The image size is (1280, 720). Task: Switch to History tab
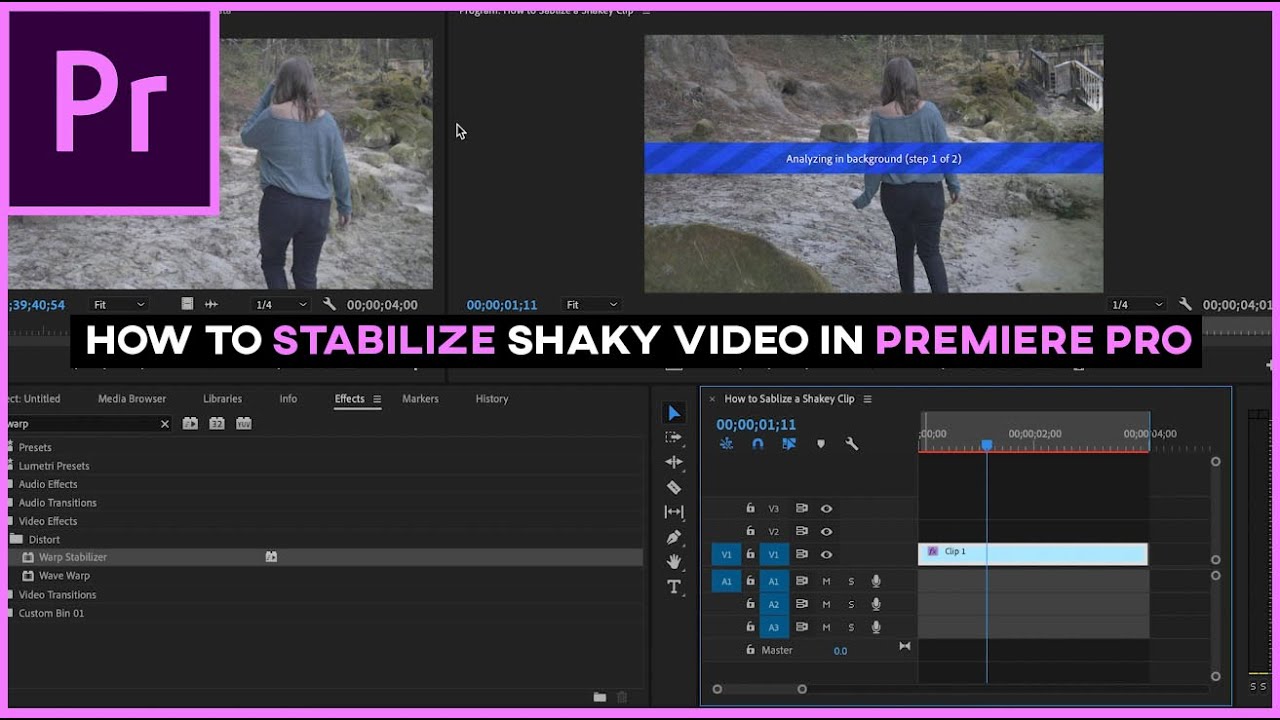(492, 398)
